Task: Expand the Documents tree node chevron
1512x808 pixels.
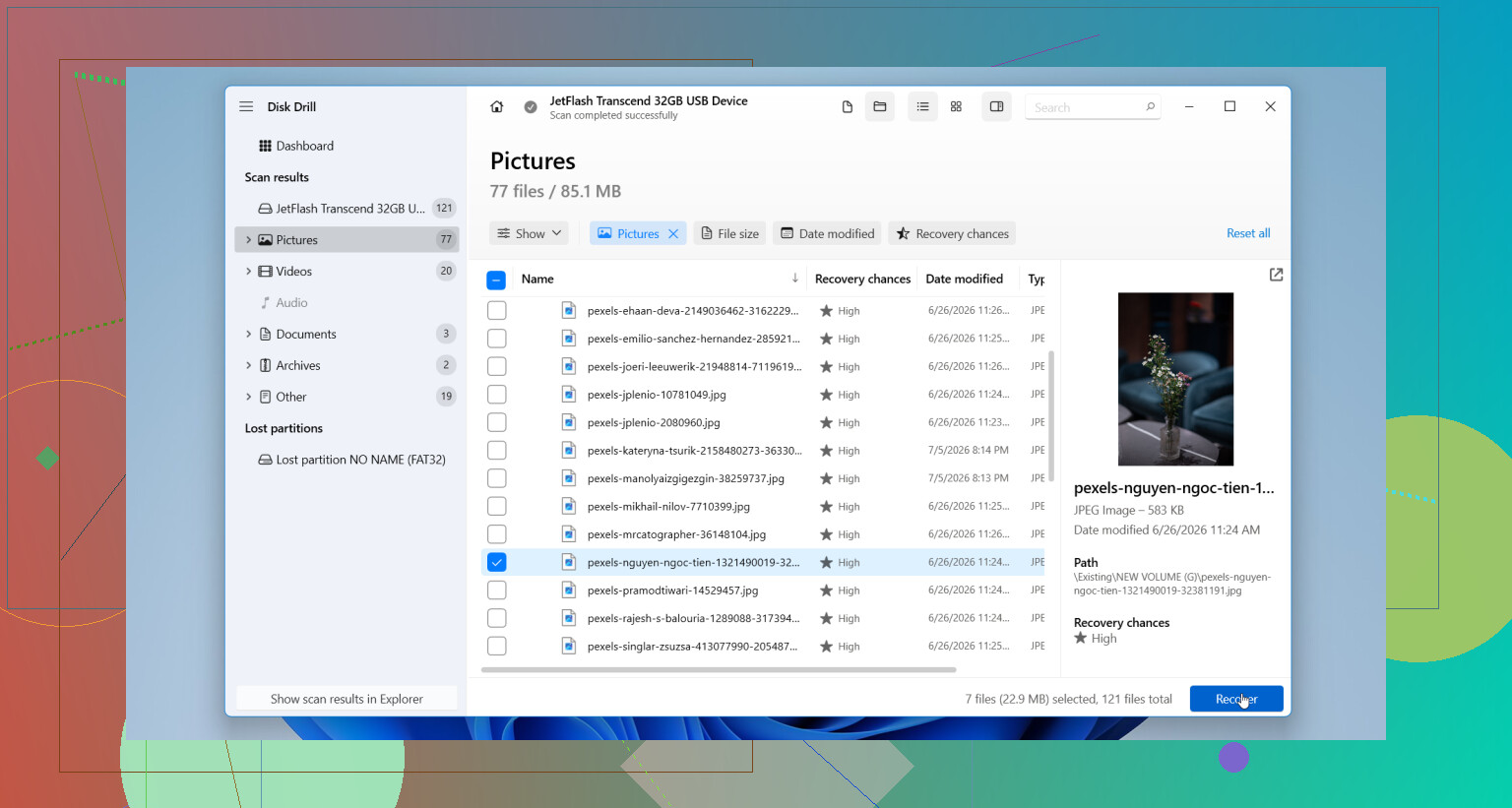Action: 248,334
